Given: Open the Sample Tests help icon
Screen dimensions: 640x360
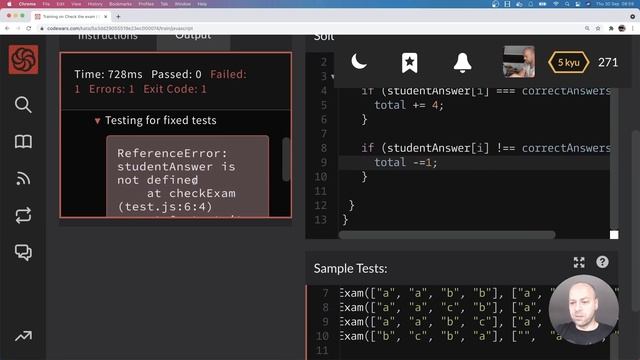Looking at the screenshot, I should 602,262.
